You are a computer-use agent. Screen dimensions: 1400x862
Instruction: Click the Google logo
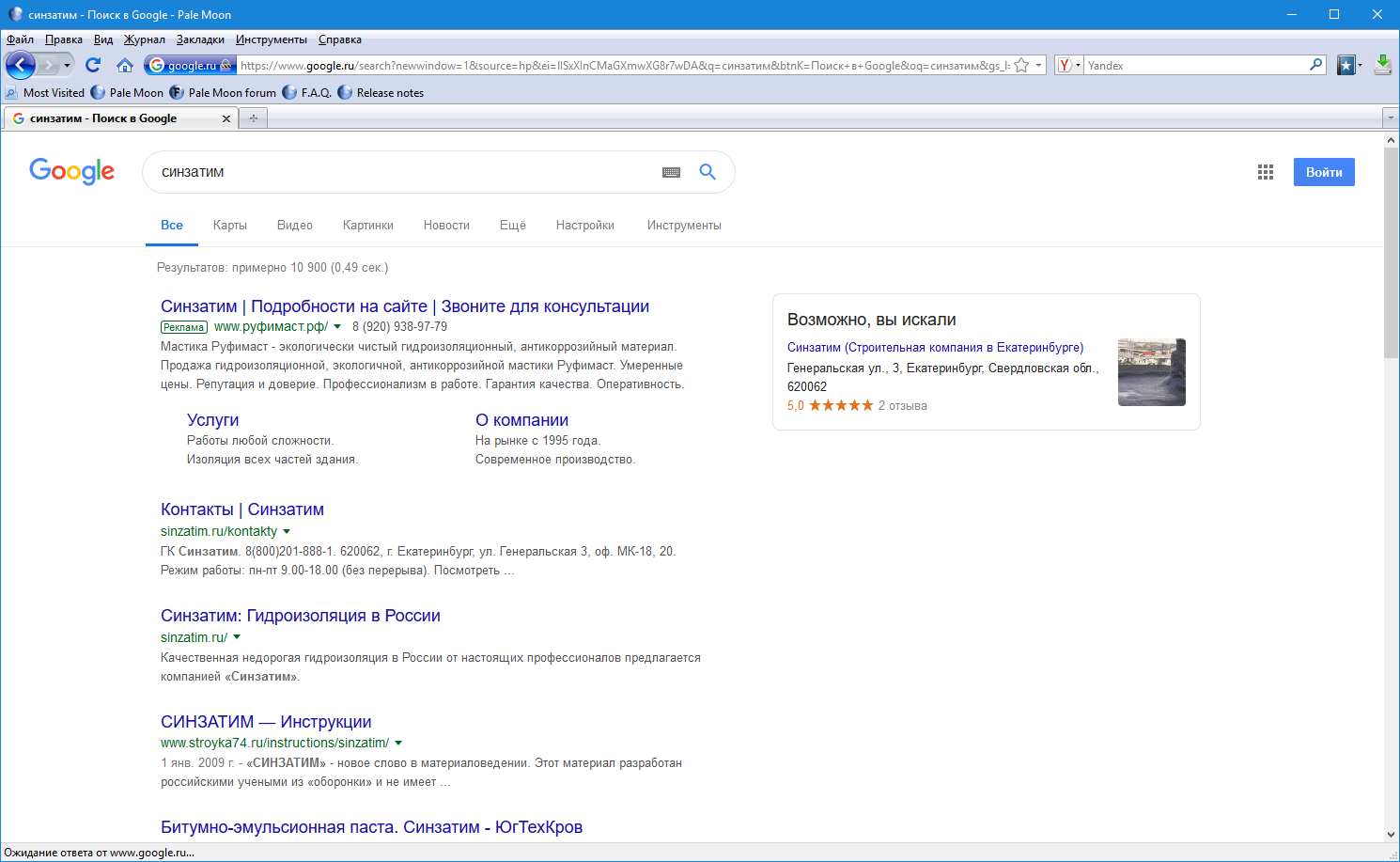pos(72,171)
